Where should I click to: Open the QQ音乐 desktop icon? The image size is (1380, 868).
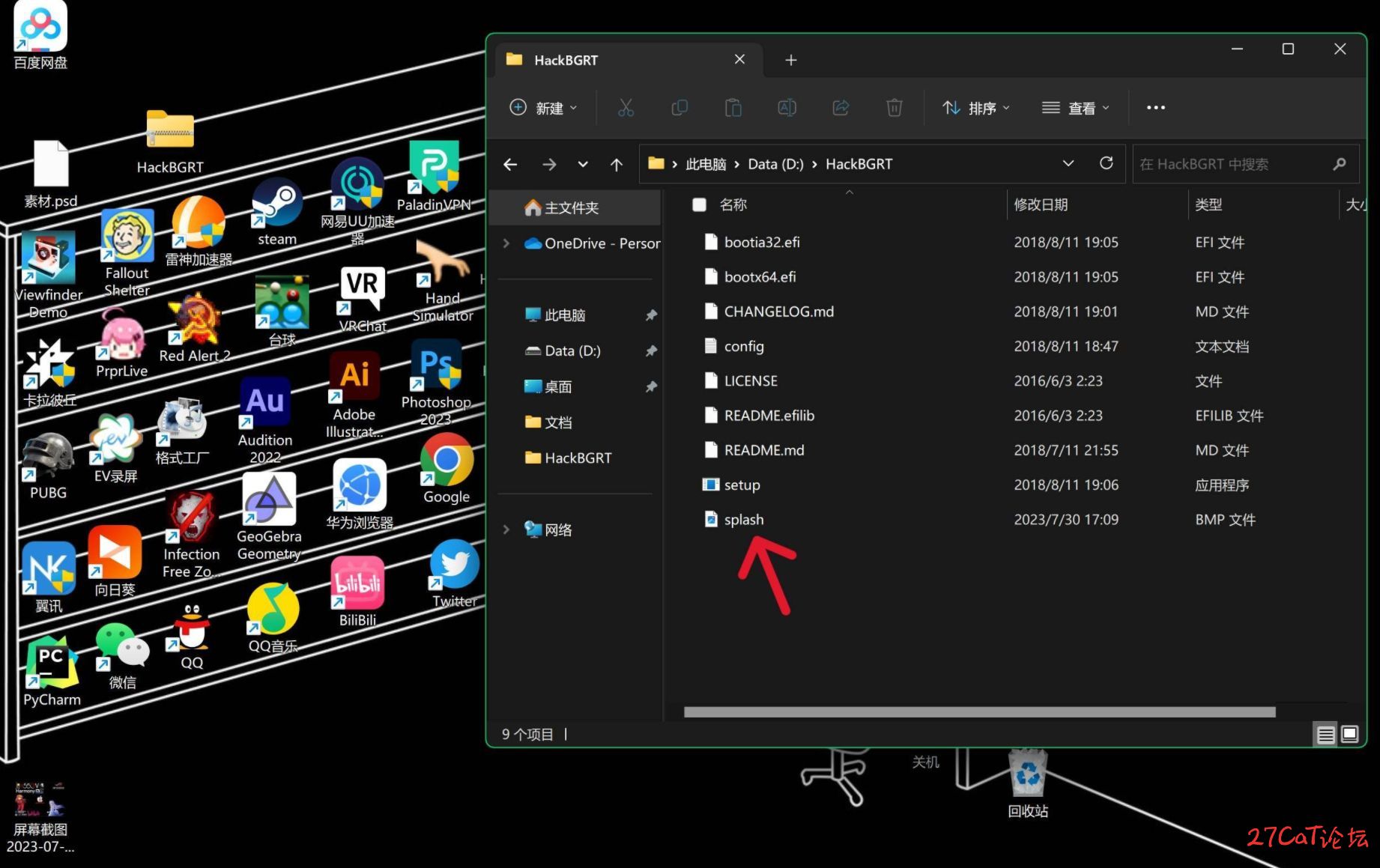[x=273, y=619]
